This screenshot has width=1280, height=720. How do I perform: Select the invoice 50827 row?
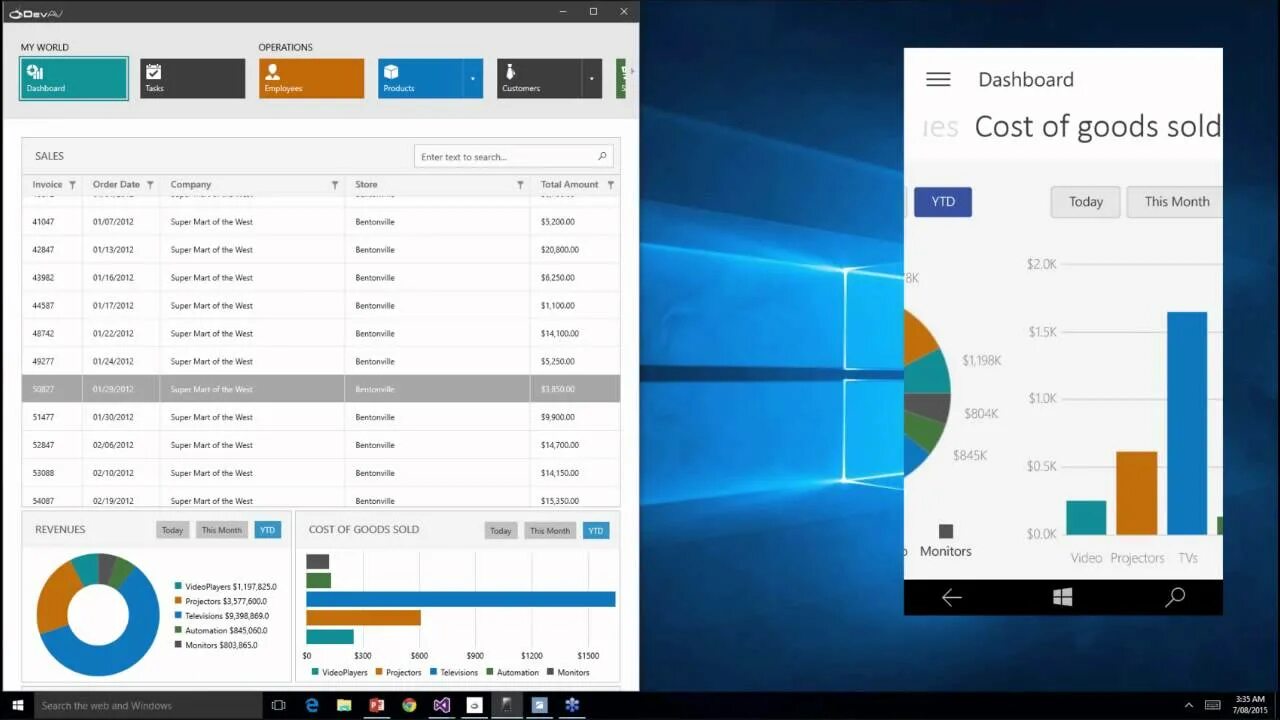pos(321,389)
